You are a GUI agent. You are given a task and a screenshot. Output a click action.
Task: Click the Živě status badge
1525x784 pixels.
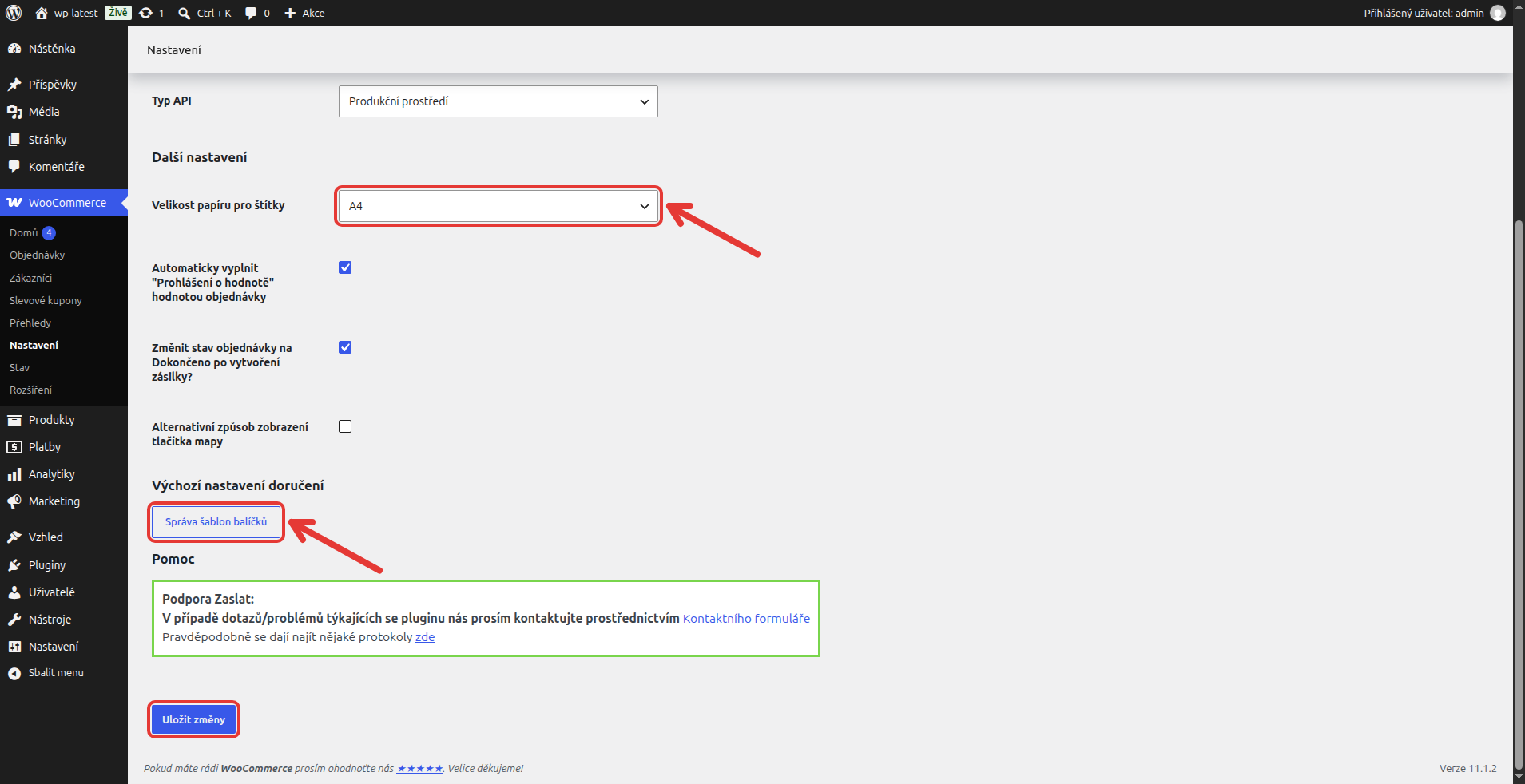117,13
